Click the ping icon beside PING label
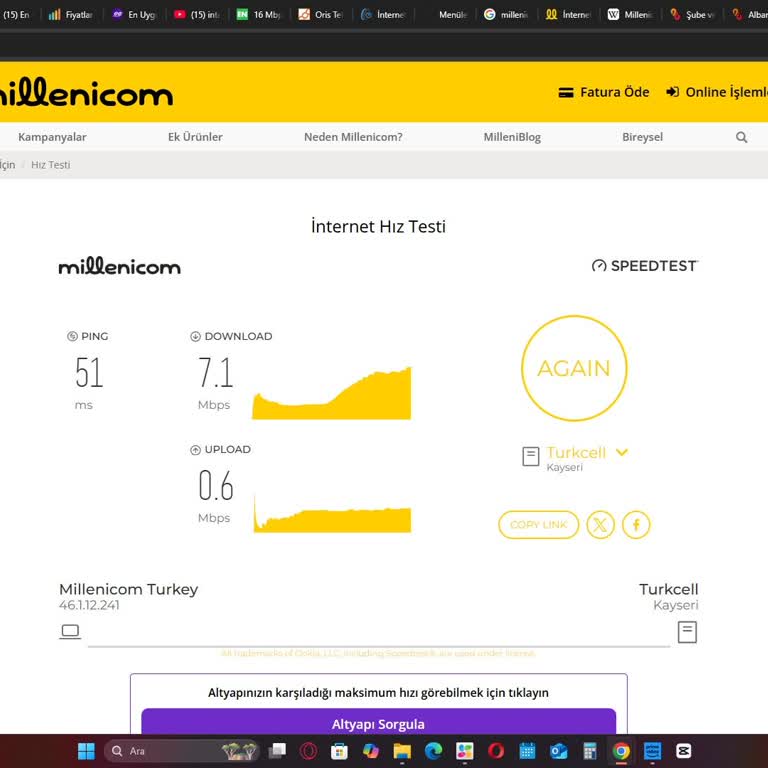Screen dimensions: 768x768 (72, 336)
